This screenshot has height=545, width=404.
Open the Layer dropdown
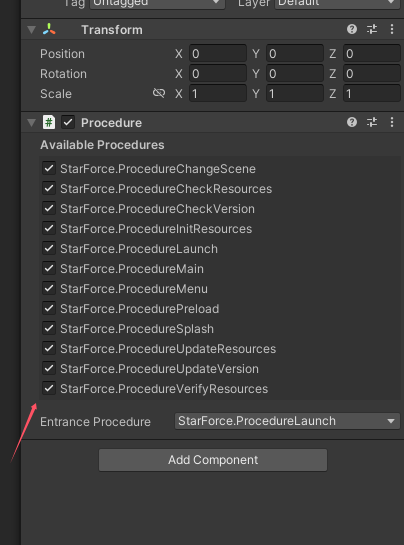click(337, 3)
